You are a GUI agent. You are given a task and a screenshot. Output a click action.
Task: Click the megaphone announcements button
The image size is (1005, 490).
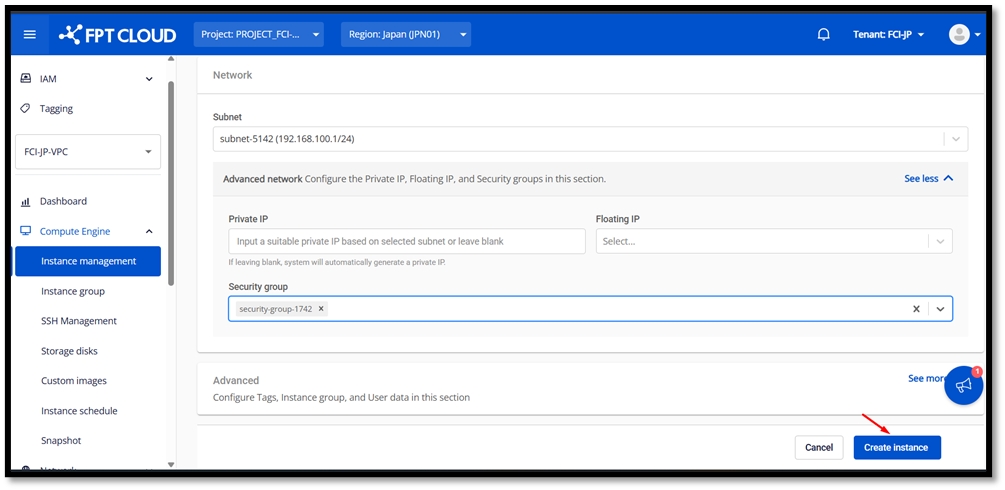pos(963,385)
